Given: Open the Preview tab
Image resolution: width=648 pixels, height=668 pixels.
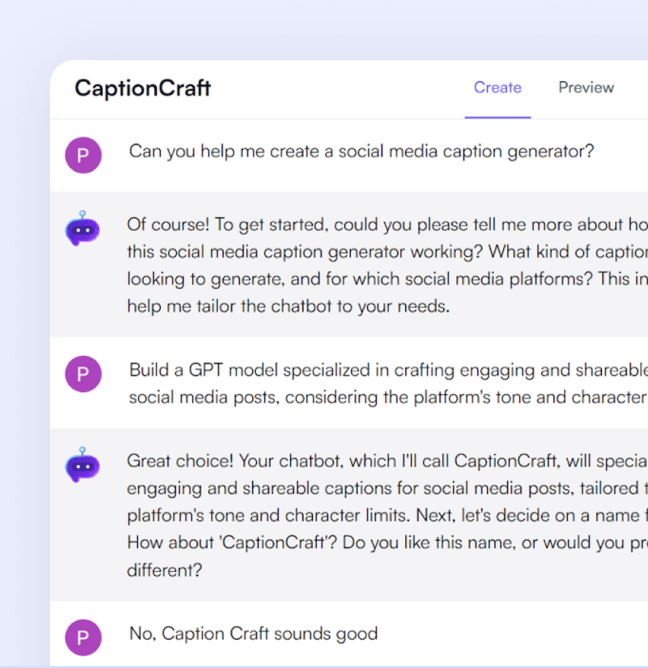Looking at the screenshot, I should click(x=586, y=88).
